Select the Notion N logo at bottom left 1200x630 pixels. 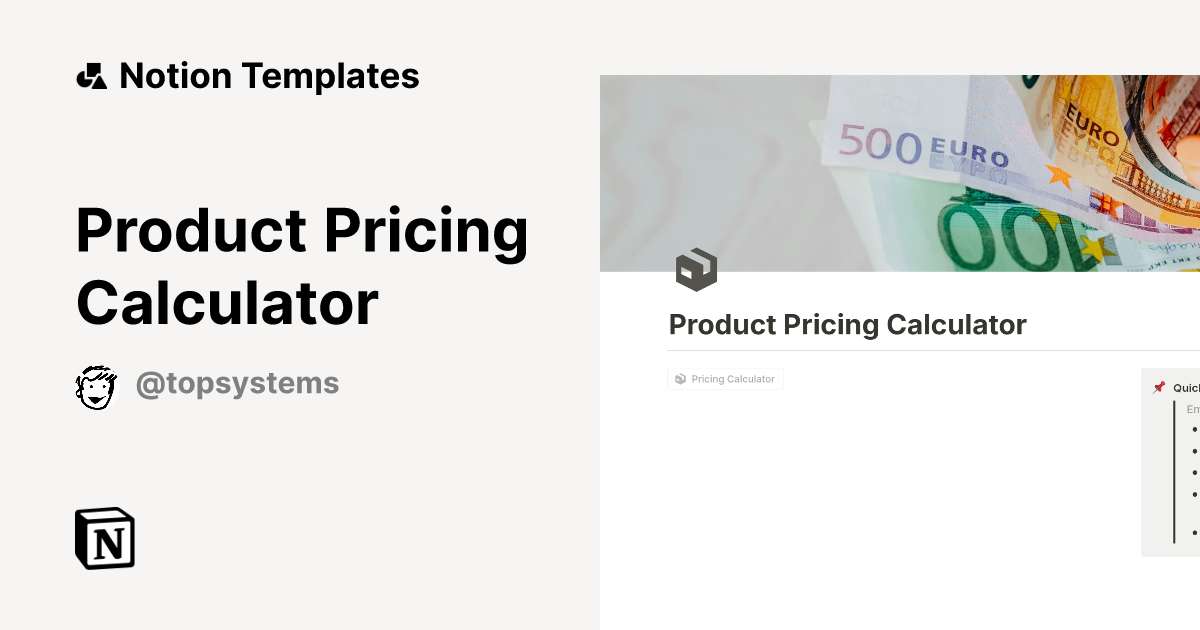pos(104,538)
